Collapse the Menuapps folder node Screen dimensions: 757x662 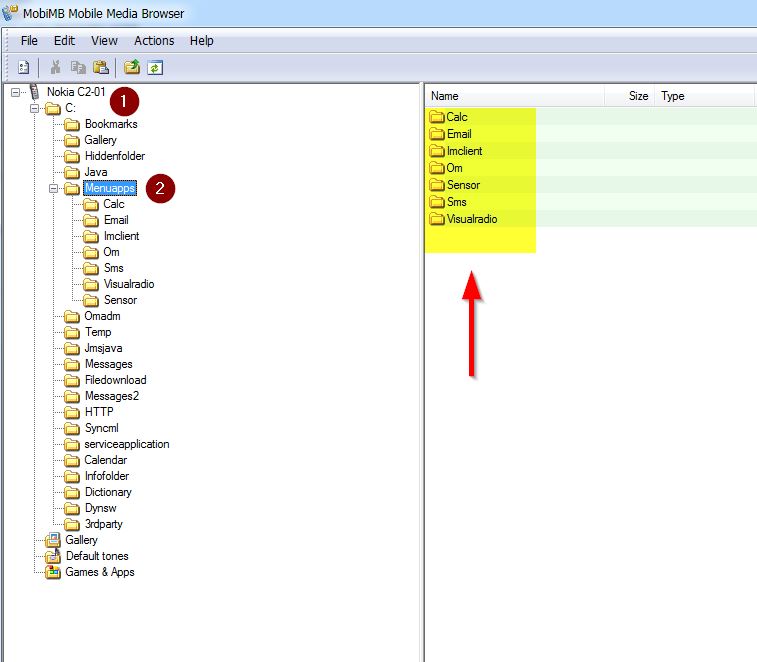click(x=54, y=188)
